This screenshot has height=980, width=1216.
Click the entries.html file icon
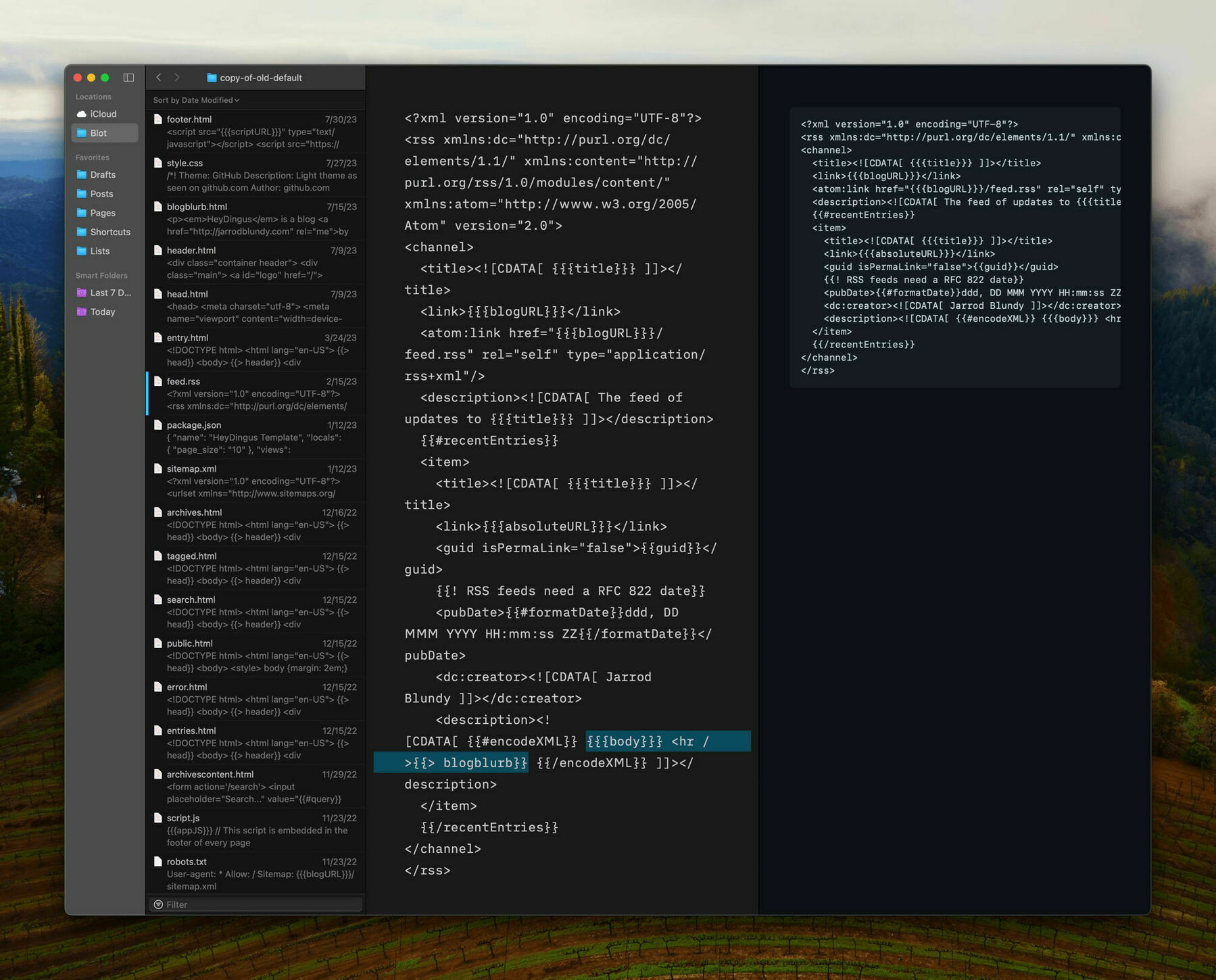[157, 731]
